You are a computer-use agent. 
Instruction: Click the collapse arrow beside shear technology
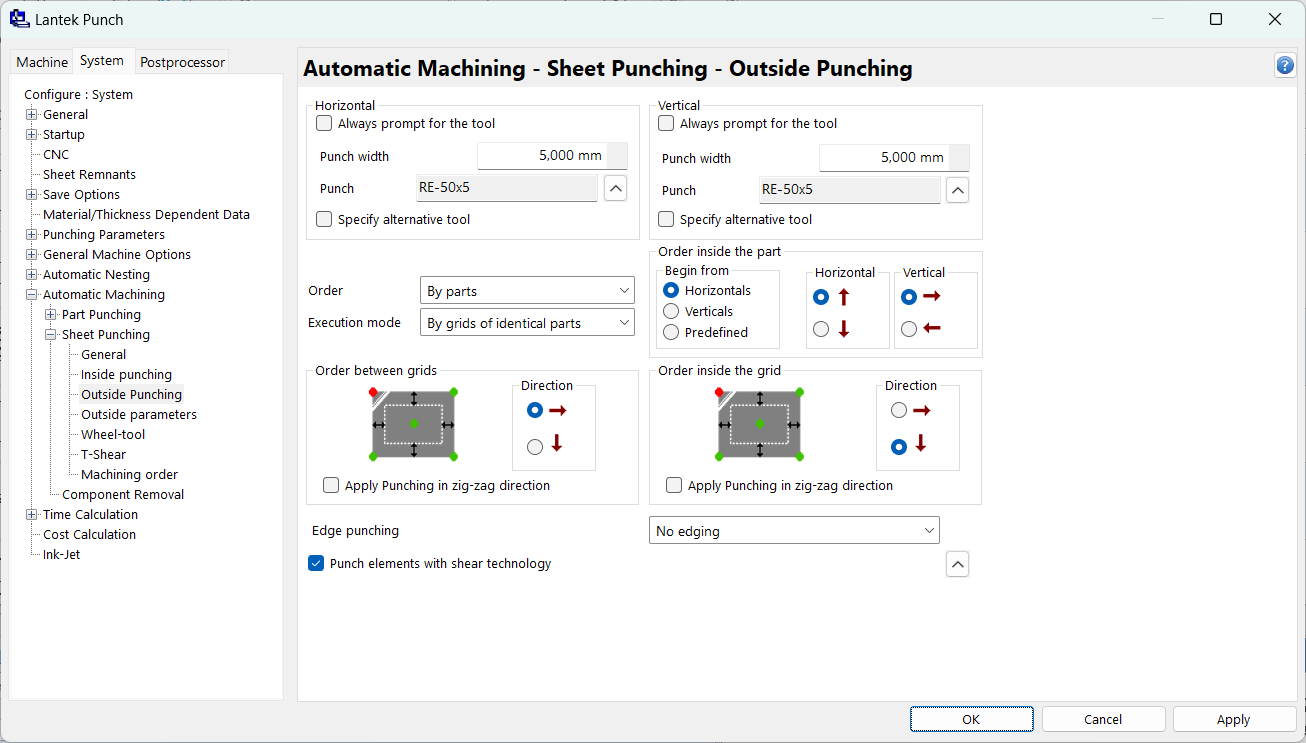(x=957, y=565)
